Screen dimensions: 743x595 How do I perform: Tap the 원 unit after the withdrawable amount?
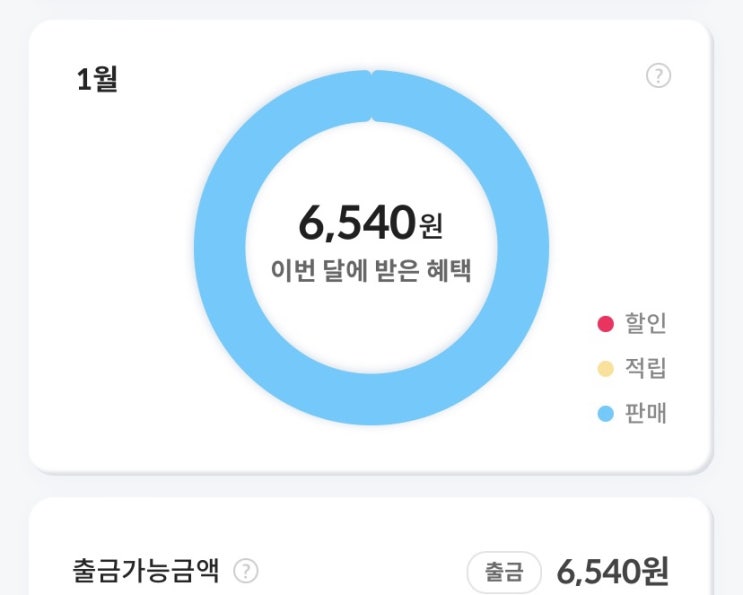click(x=655, y=571)
